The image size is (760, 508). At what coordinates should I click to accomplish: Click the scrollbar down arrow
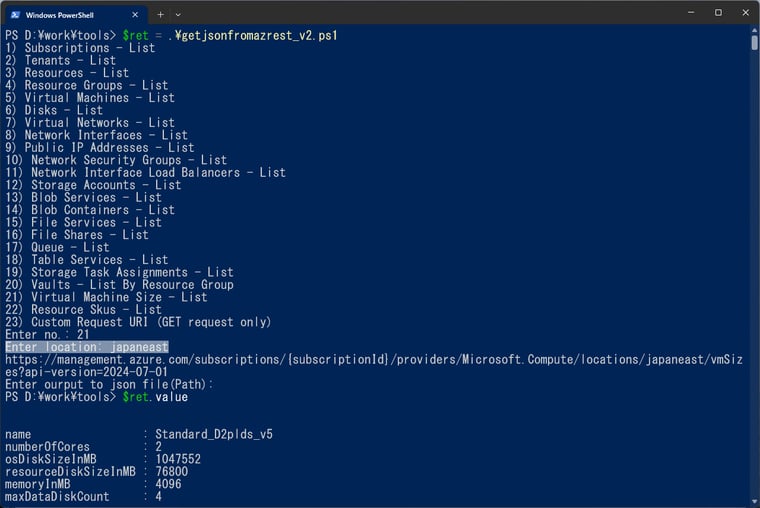(755, 502)
